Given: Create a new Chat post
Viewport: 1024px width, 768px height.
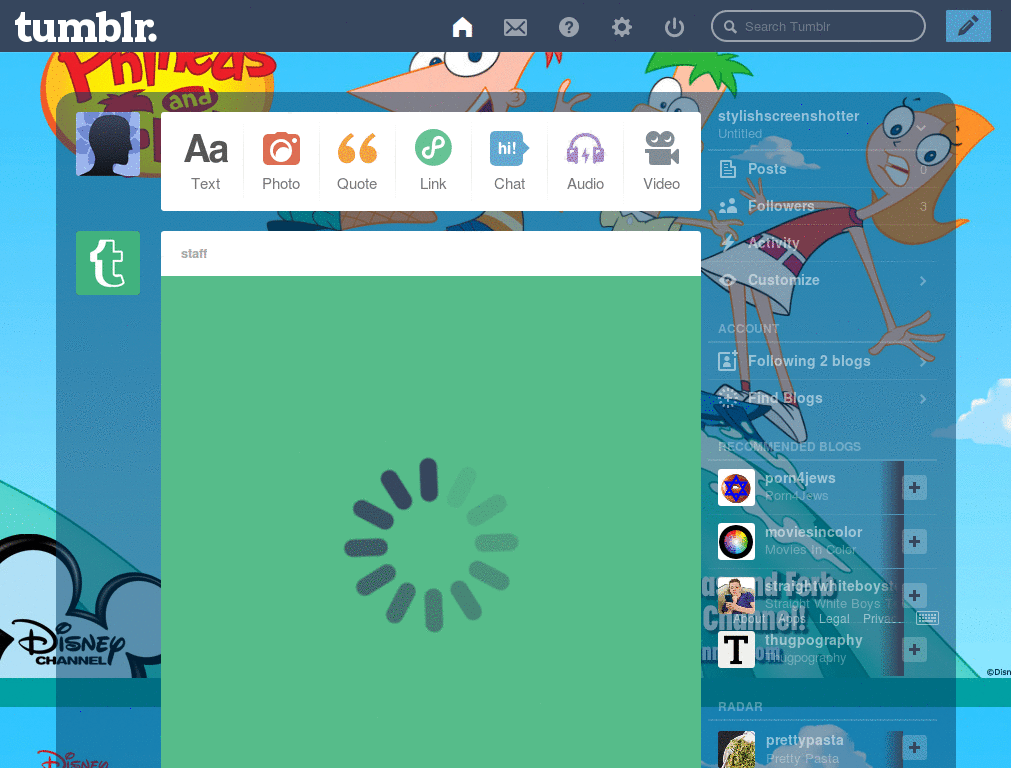Looking at the screenshot, I should [x=509, y=161].
